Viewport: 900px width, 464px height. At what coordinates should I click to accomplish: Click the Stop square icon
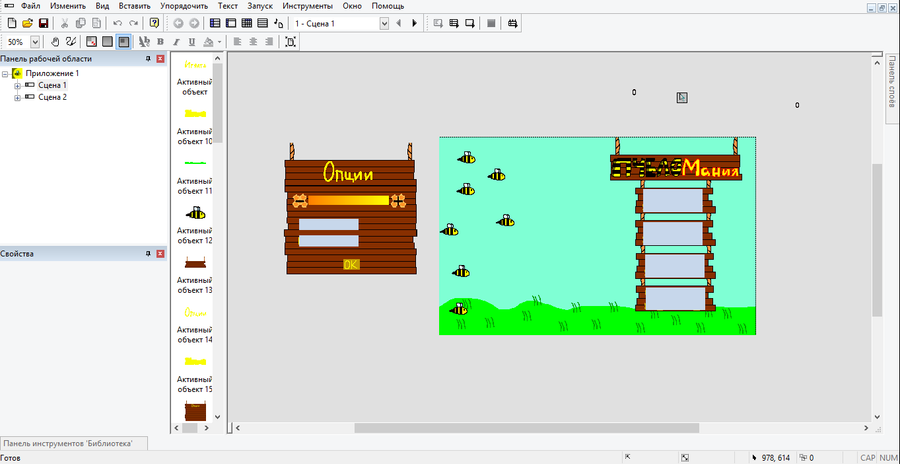[491, 24]
